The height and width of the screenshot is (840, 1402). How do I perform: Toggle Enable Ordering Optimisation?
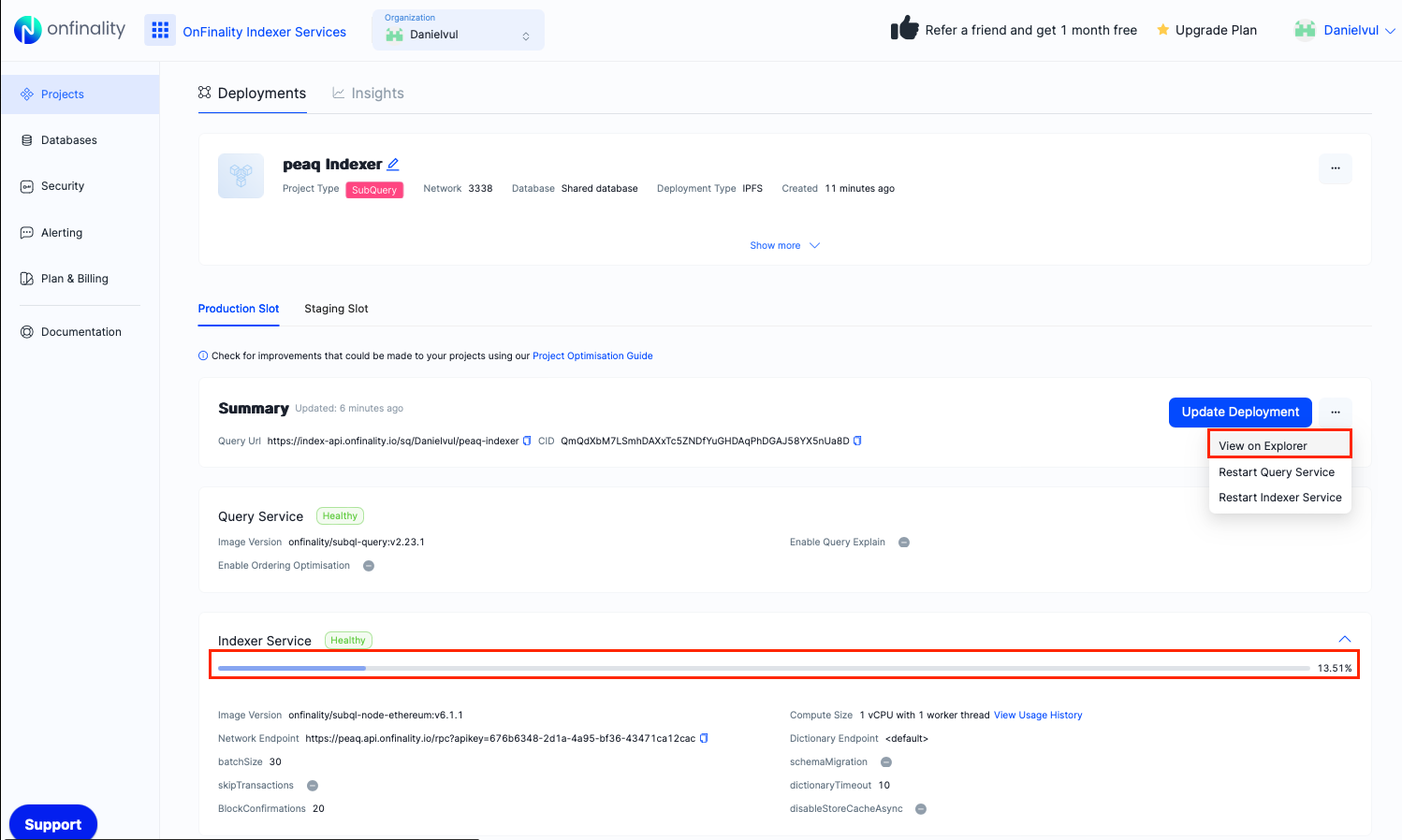coord(369,565)
